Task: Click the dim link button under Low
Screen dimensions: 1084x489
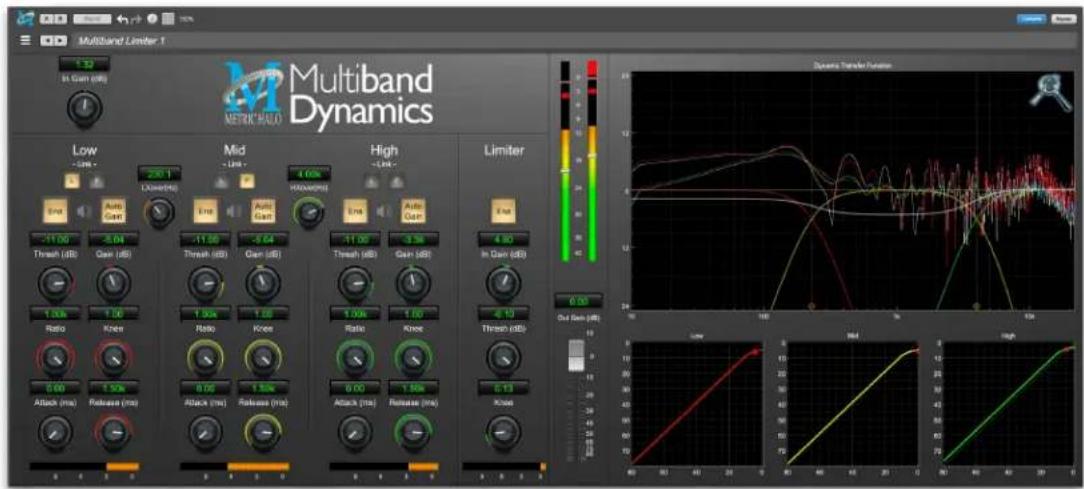Action: click(x=96, y=181)
